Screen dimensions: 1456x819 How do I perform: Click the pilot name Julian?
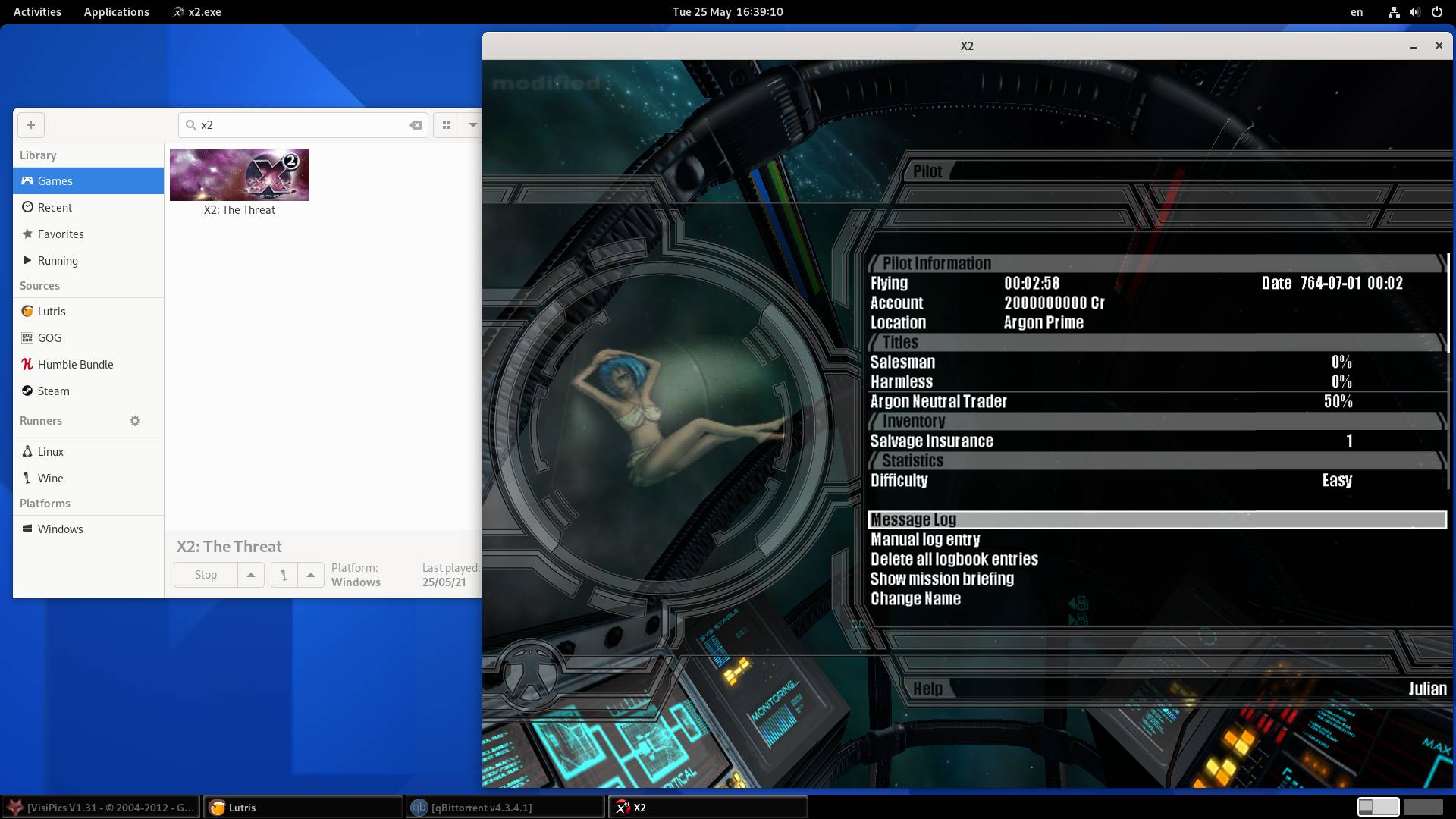click(1427, 689)
